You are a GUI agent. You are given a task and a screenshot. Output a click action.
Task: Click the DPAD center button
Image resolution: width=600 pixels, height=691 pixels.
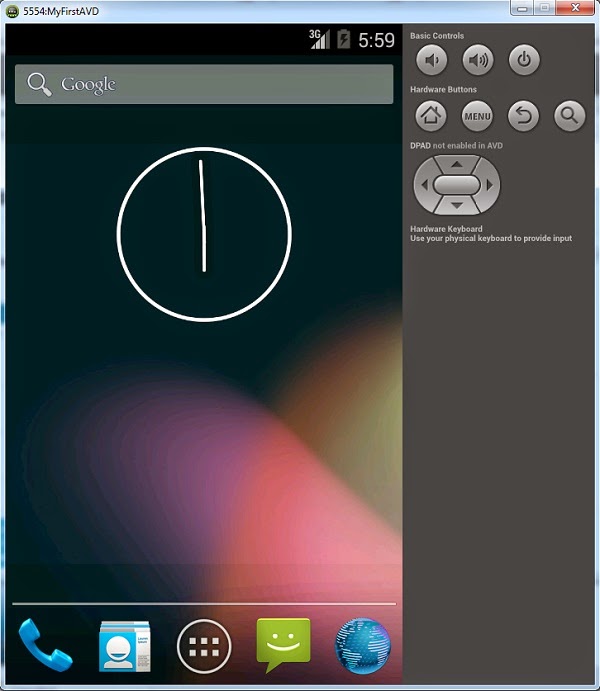(x=457, y=185)
